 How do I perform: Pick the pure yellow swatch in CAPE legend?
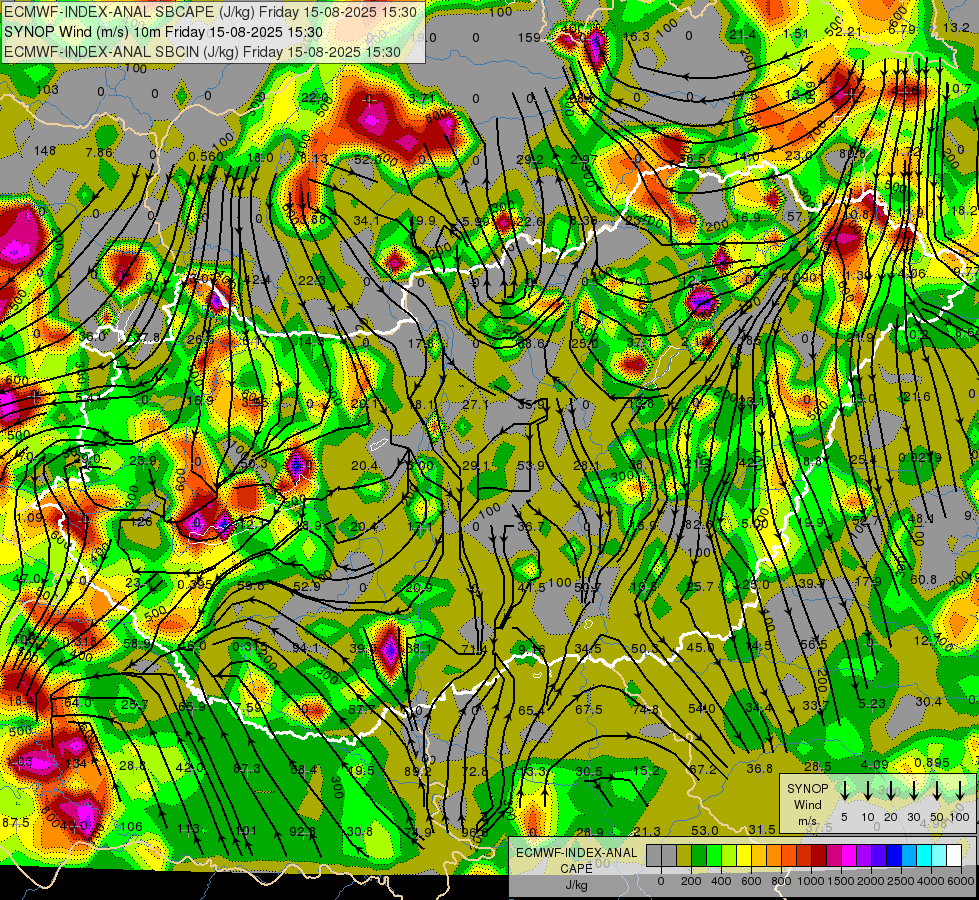744,856
